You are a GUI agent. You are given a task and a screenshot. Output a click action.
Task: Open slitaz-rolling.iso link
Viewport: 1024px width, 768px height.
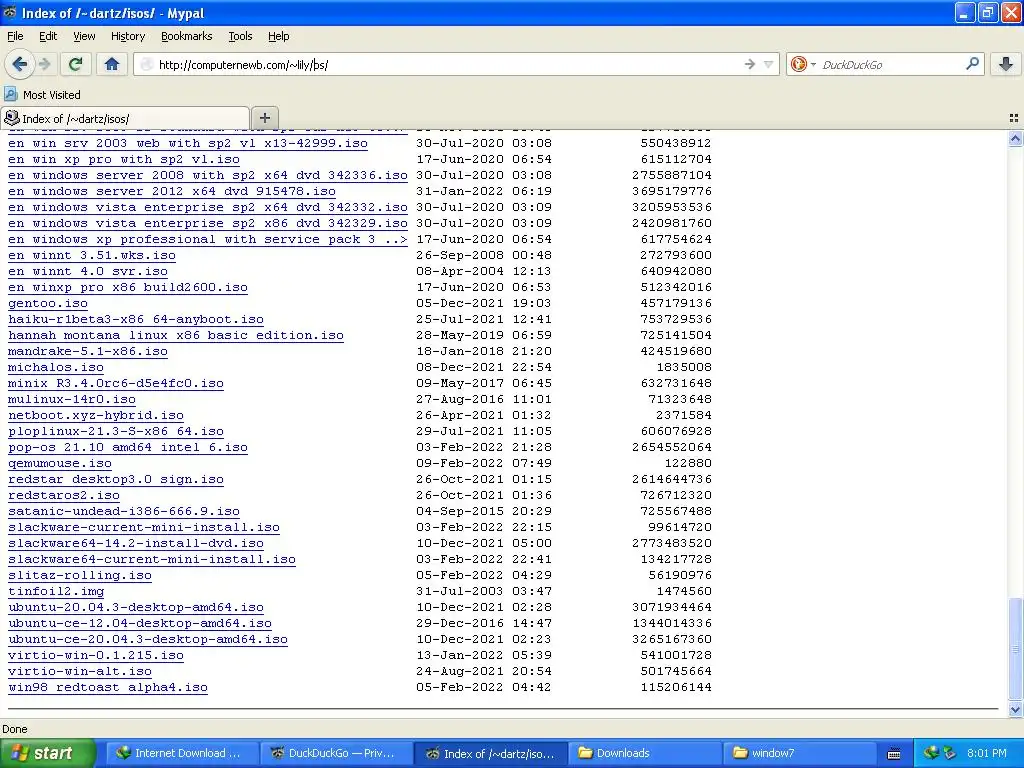[x=80, y=575]
